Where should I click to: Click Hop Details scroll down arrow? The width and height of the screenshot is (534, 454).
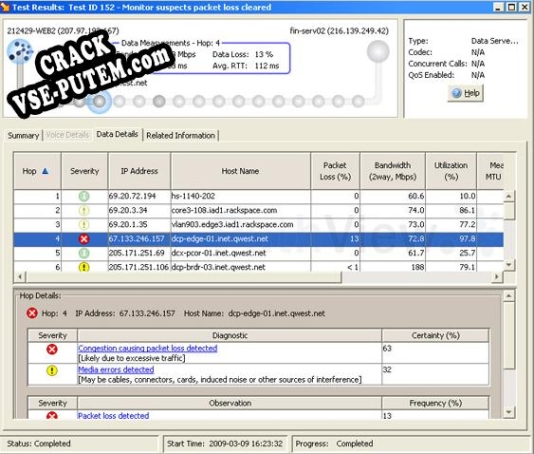(x=508, y=412)
